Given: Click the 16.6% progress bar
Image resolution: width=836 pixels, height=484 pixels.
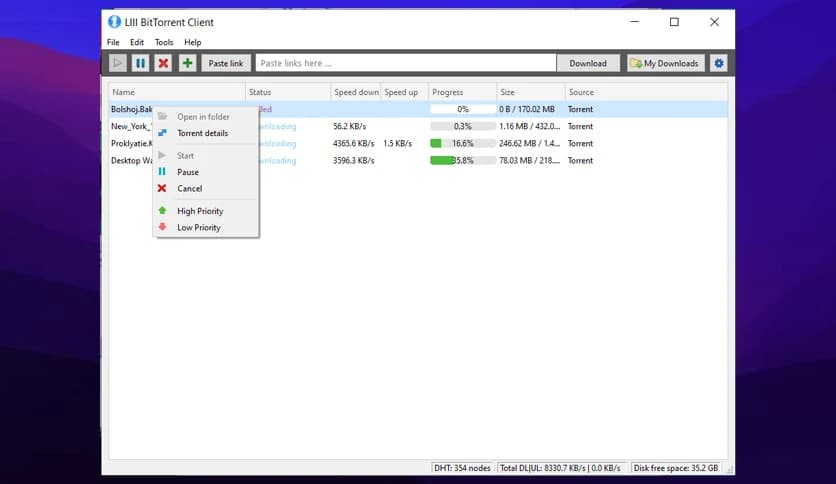Looking at the screenshot, I should (x=463, y=143).
